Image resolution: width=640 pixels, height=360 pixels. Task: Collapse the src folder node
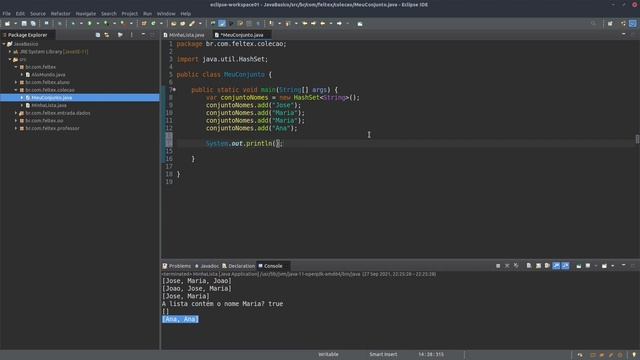10,60
